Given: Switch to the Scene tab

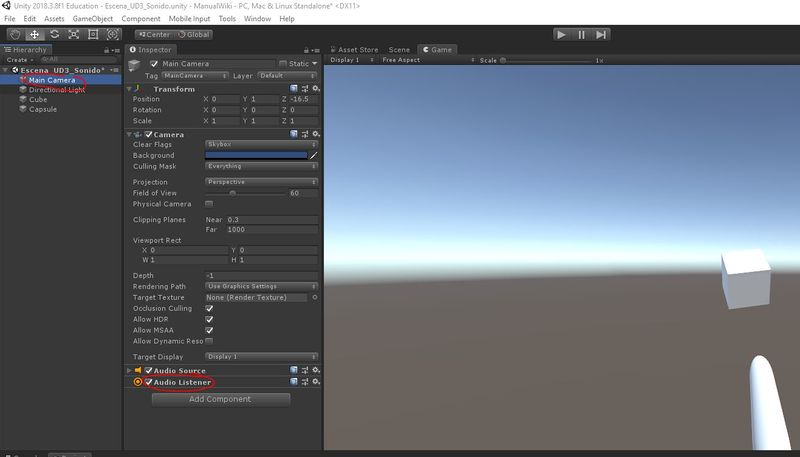Looking at the screenshot, I should tap(399, 49).
